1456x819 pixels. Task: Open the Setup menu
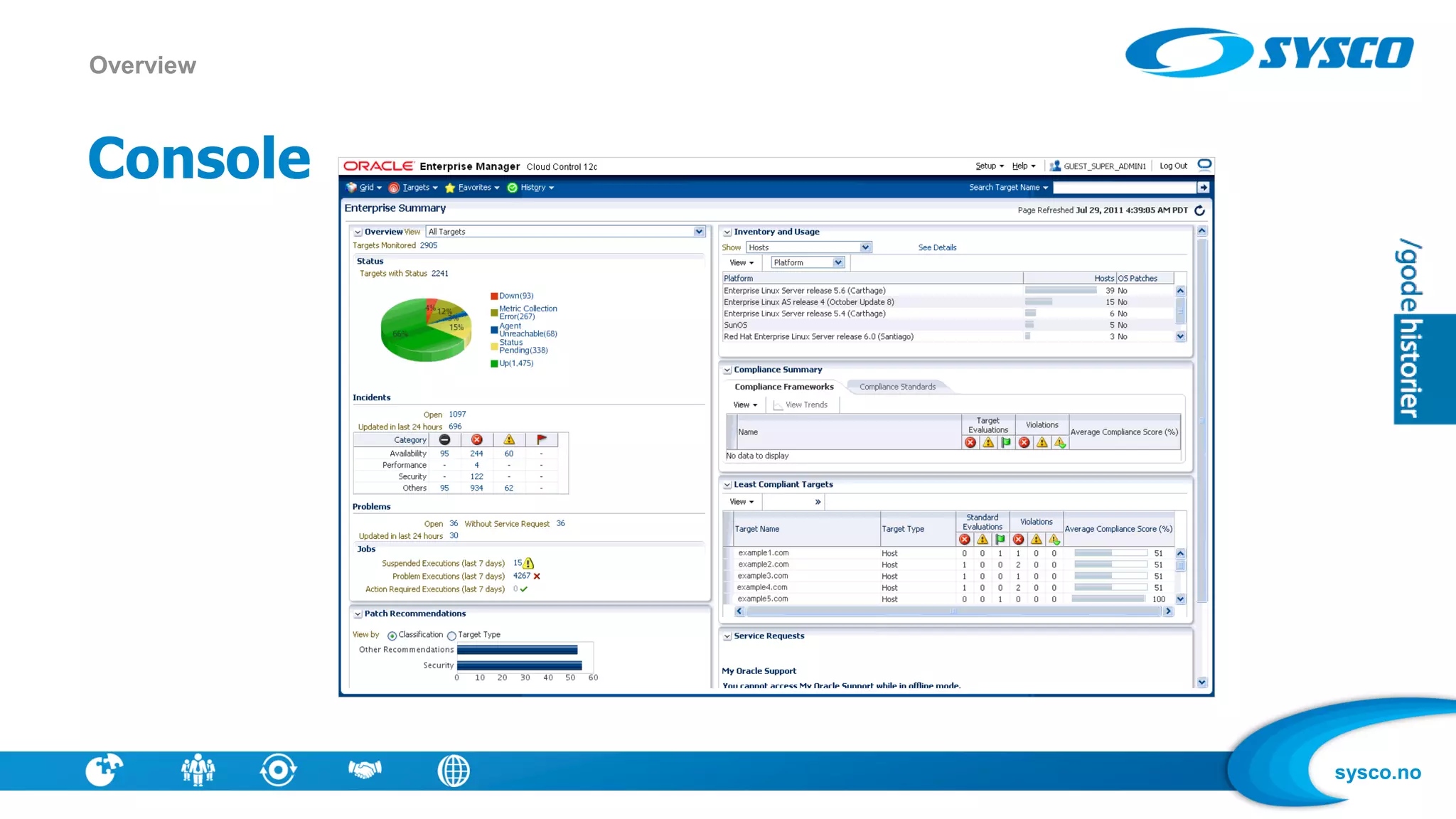[x=990, y=166]
